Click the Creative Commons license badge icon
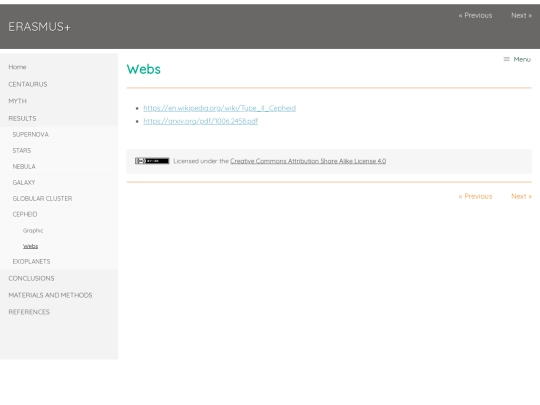The width and height of the screenshot is (540, 405). click(152, 161)
